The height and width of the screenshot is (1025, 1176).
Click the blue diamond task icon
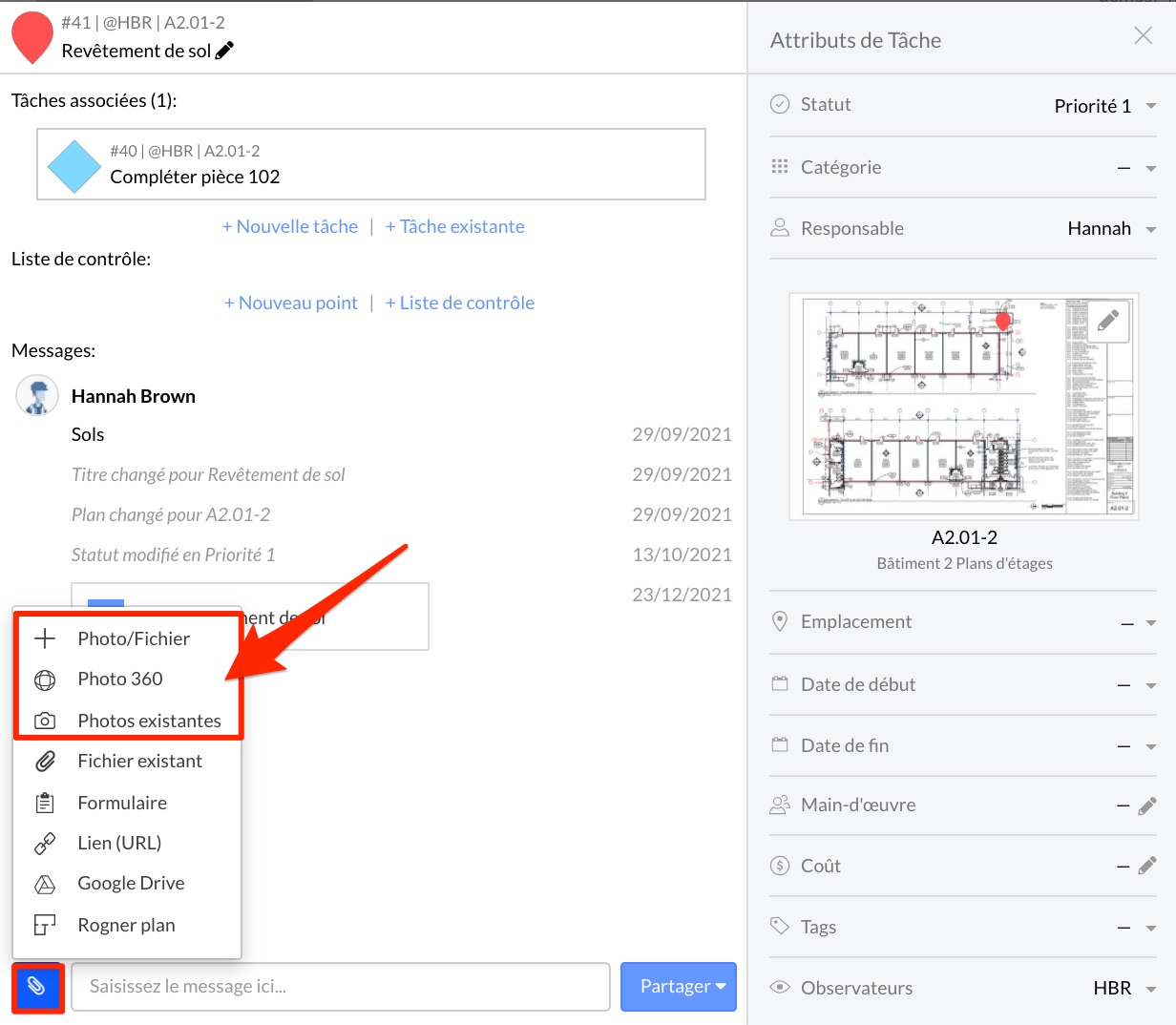pyautogui.click(x=74, y=166)
